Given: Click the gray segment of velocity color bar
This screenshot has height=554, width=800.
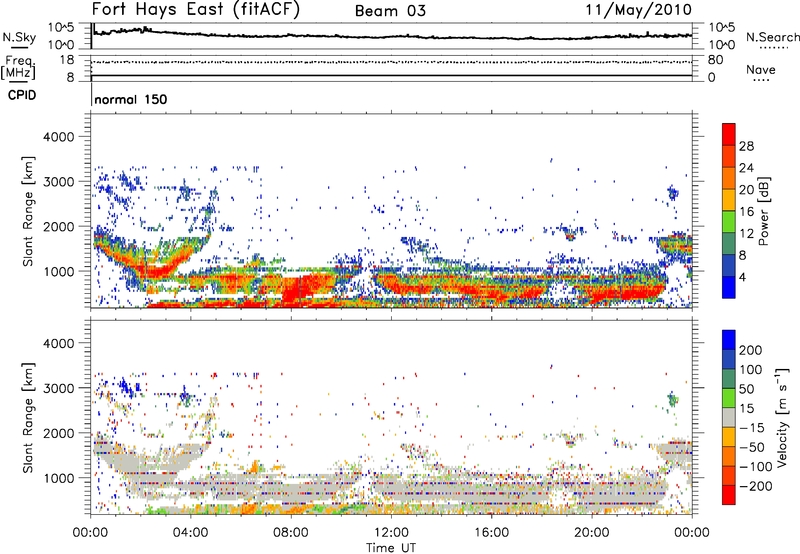Looking at the screenshot, I should coord(729,417).
